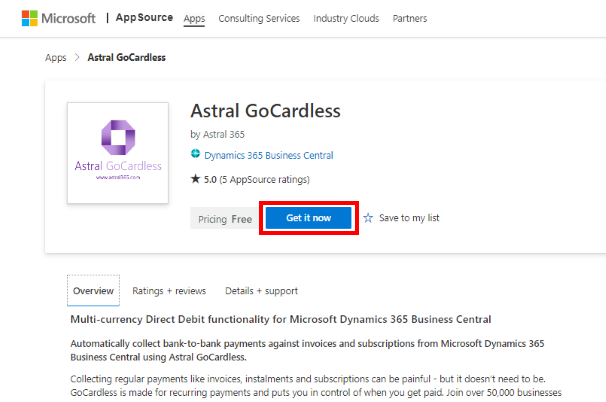606x402 pixels.
Task: Open the Partners navigation item
Action: pos(410,18)
